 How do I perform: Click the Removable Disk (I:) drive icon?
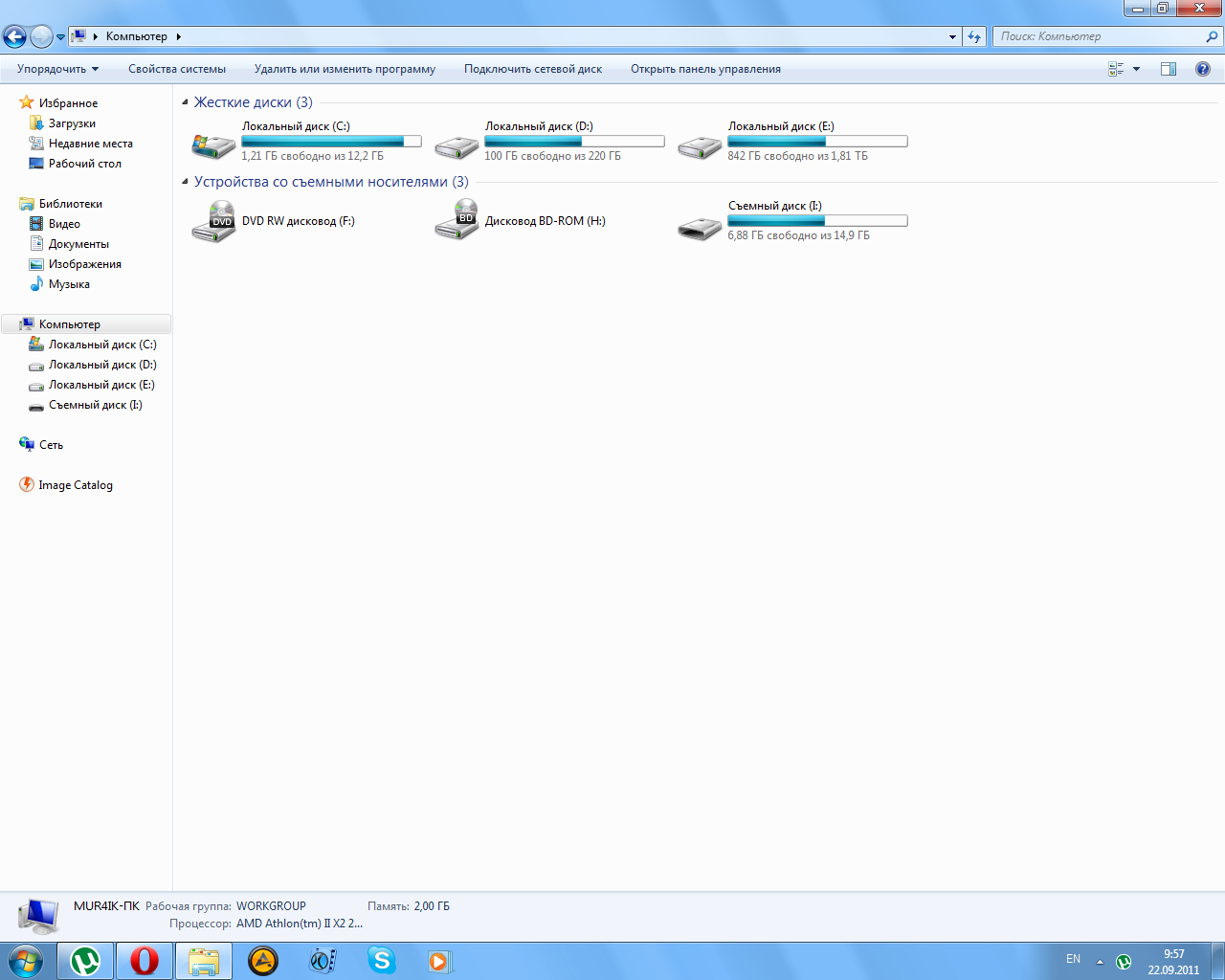700,228
